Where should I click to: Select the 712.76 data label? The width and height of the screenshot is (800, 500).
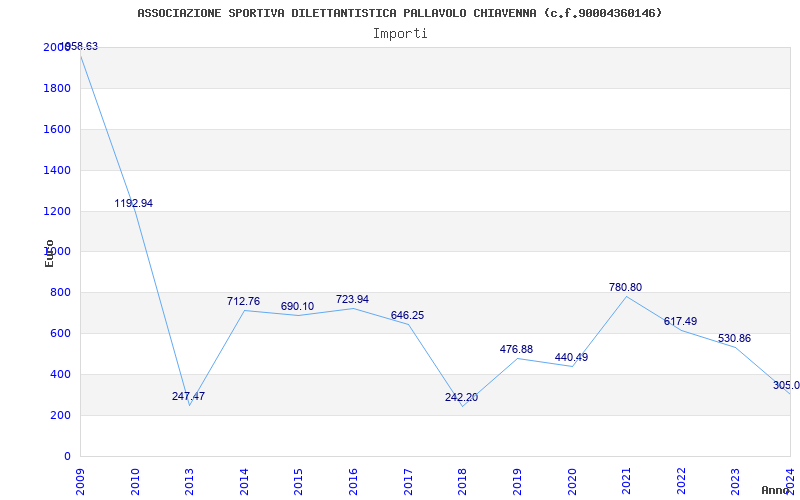point(243,302)
